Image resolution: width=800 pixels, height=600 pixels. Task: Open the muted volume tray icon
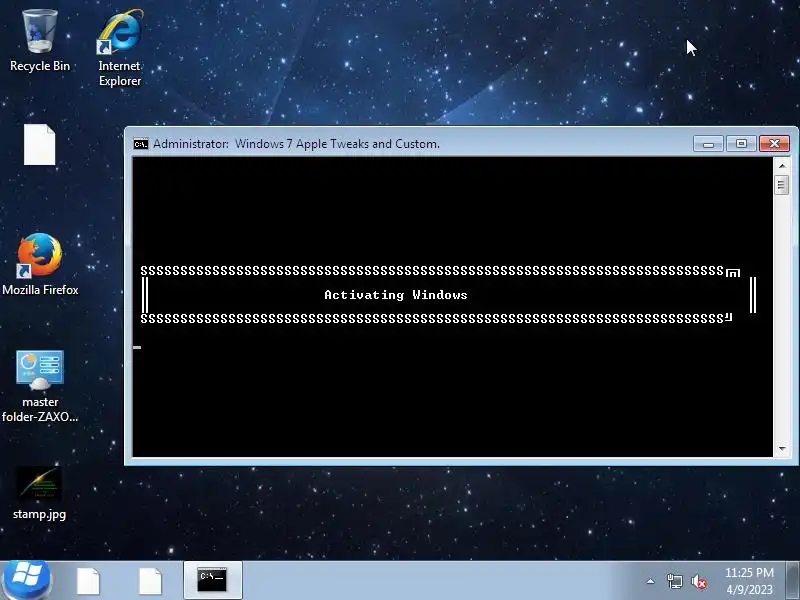point(699,581)
